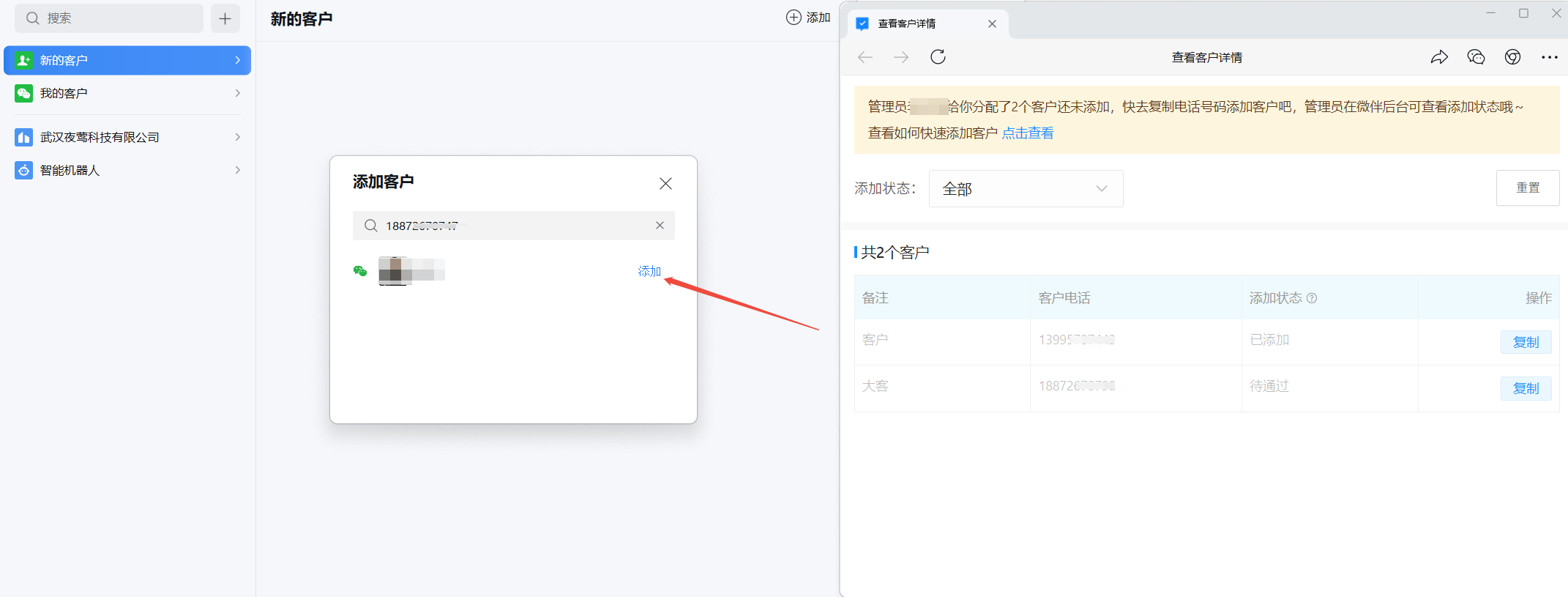Open the 点击查看 link in the notice

(x=1028, y=133)
